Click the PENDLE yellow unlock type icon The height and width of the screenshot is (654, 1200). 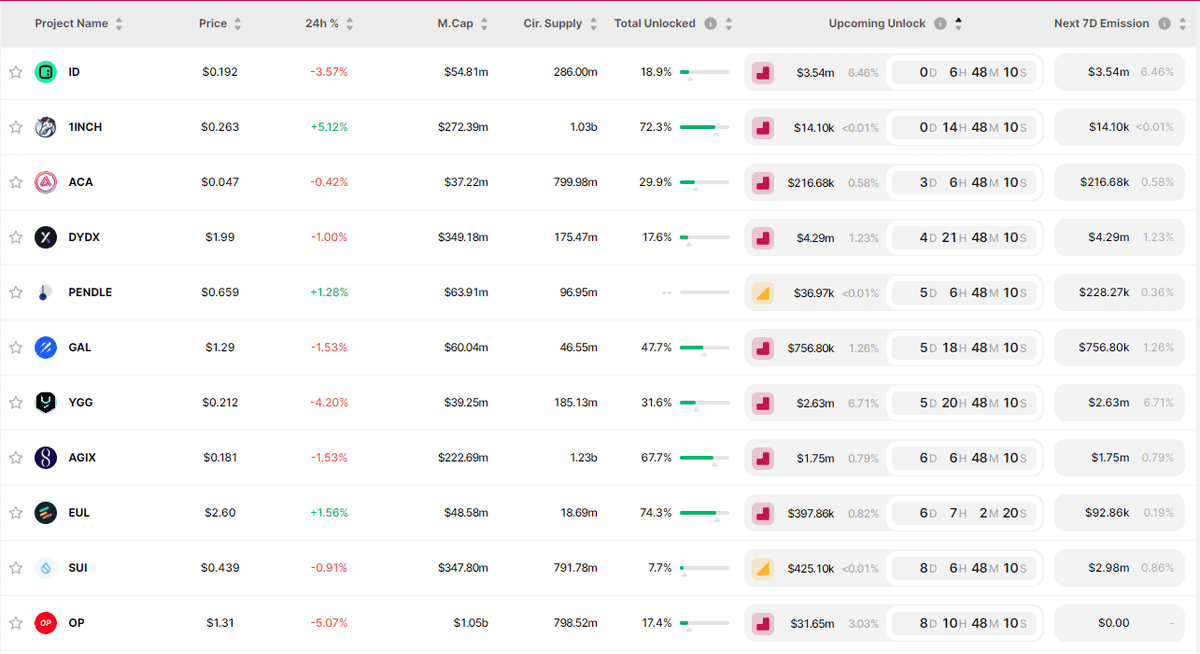(x=763, y=292)
